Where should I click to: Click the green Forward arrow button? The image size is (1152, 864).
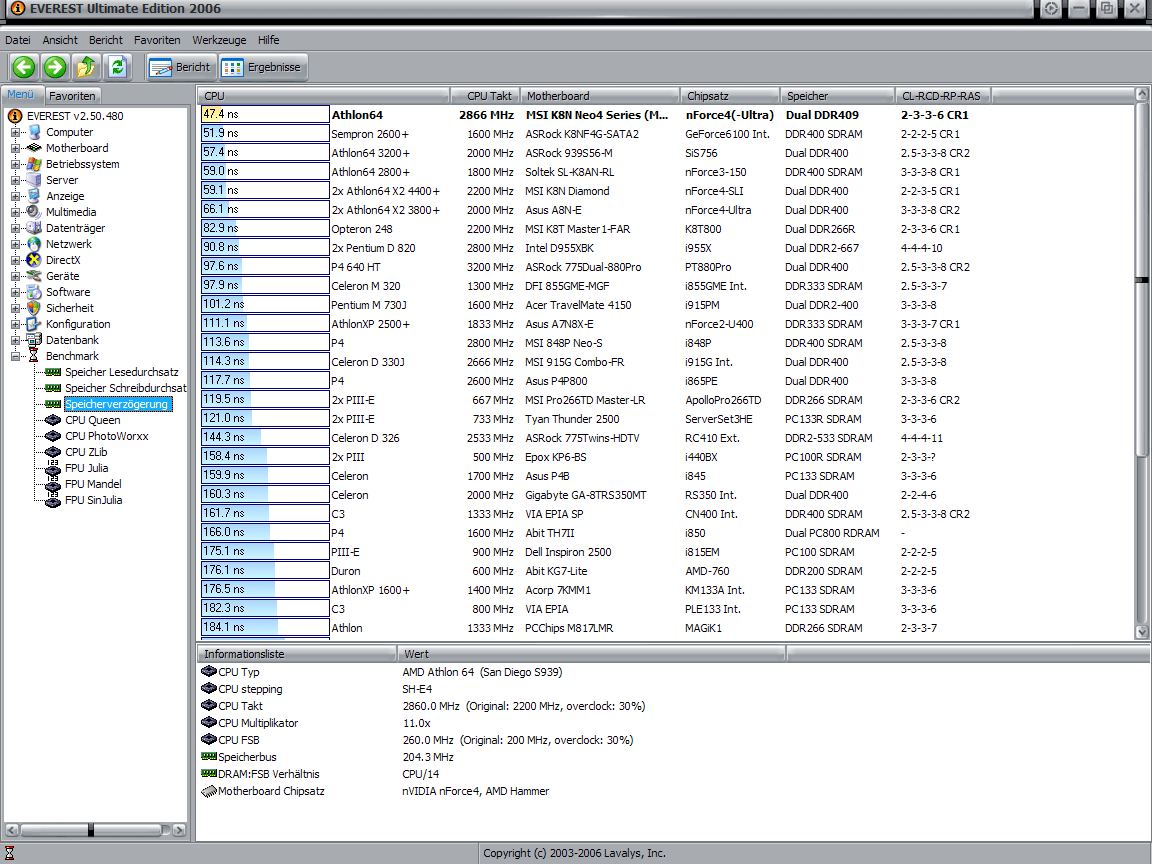pyautogui.click(x=54, y=67)
